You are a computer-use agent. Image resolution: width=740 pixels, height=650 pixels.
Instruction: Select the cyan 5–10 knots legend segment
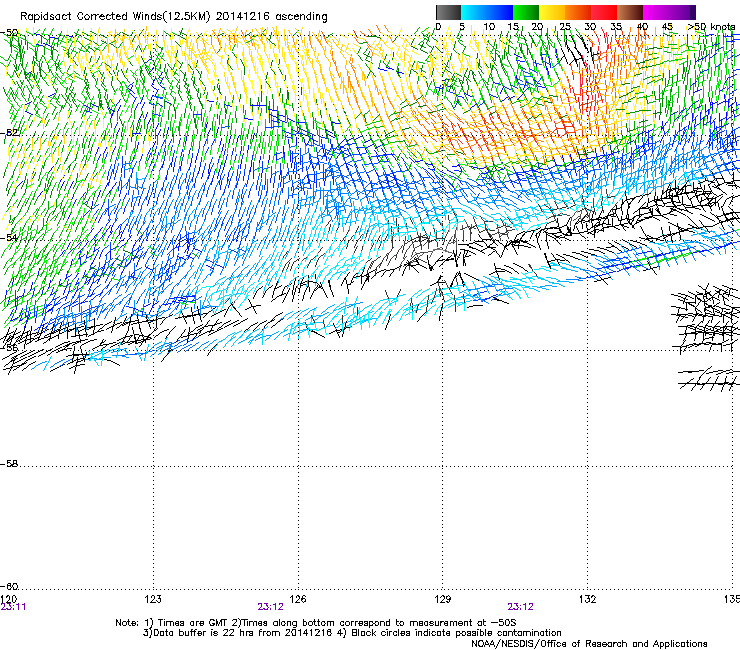click(x=474, y=12)
